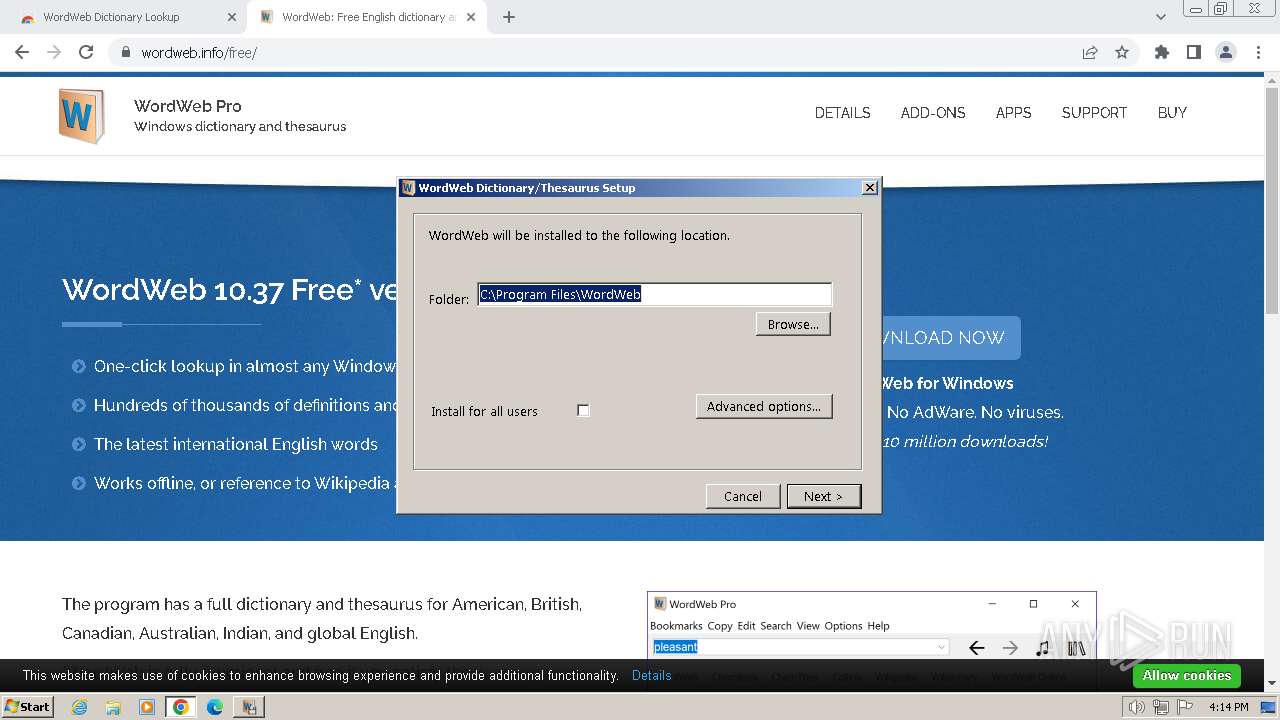Screen dimensions: 1280x720
Task: Open the ADD-ONS site menu
Action: point(933,113)
